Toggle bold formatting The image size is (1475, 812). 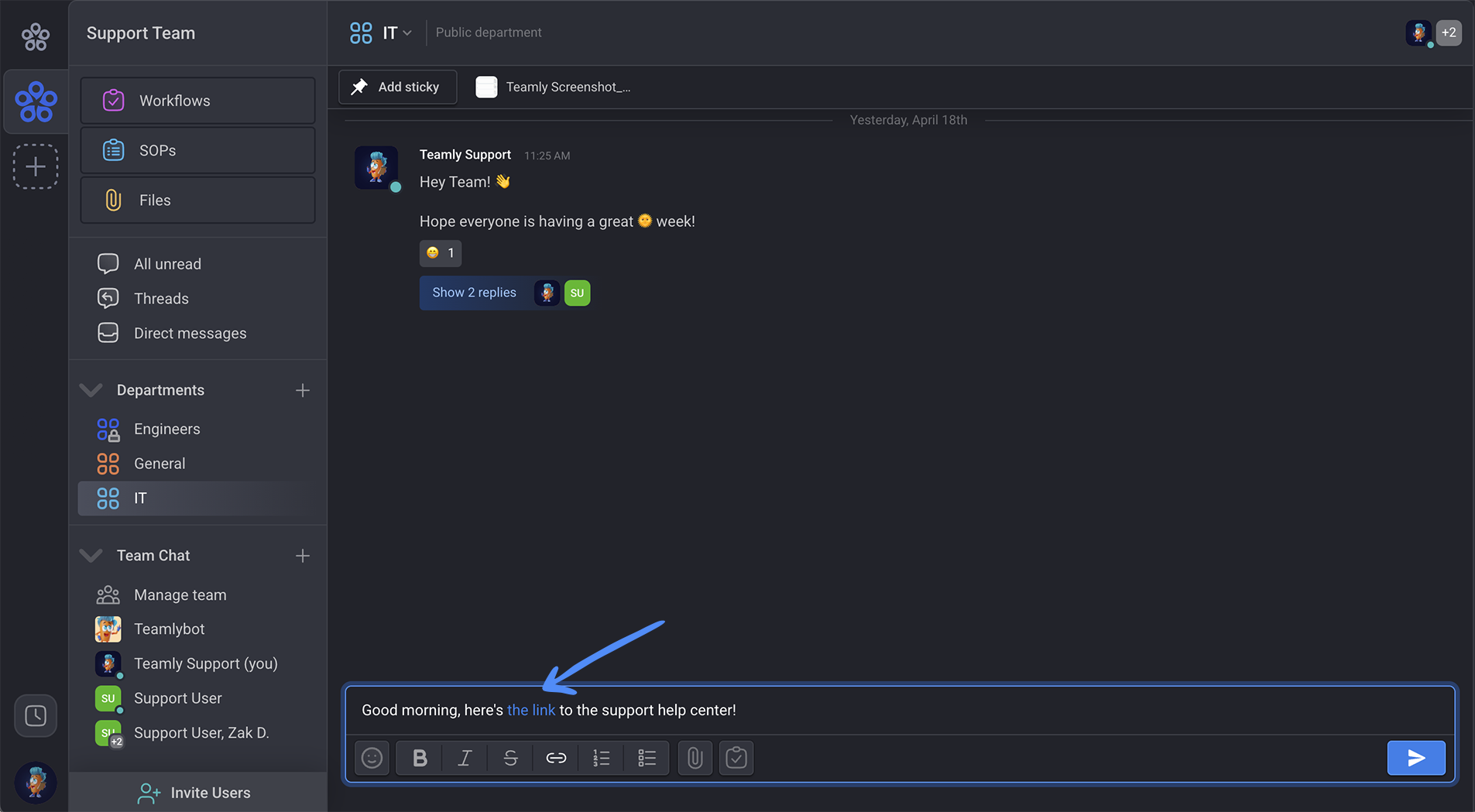[x=420, y=758]
